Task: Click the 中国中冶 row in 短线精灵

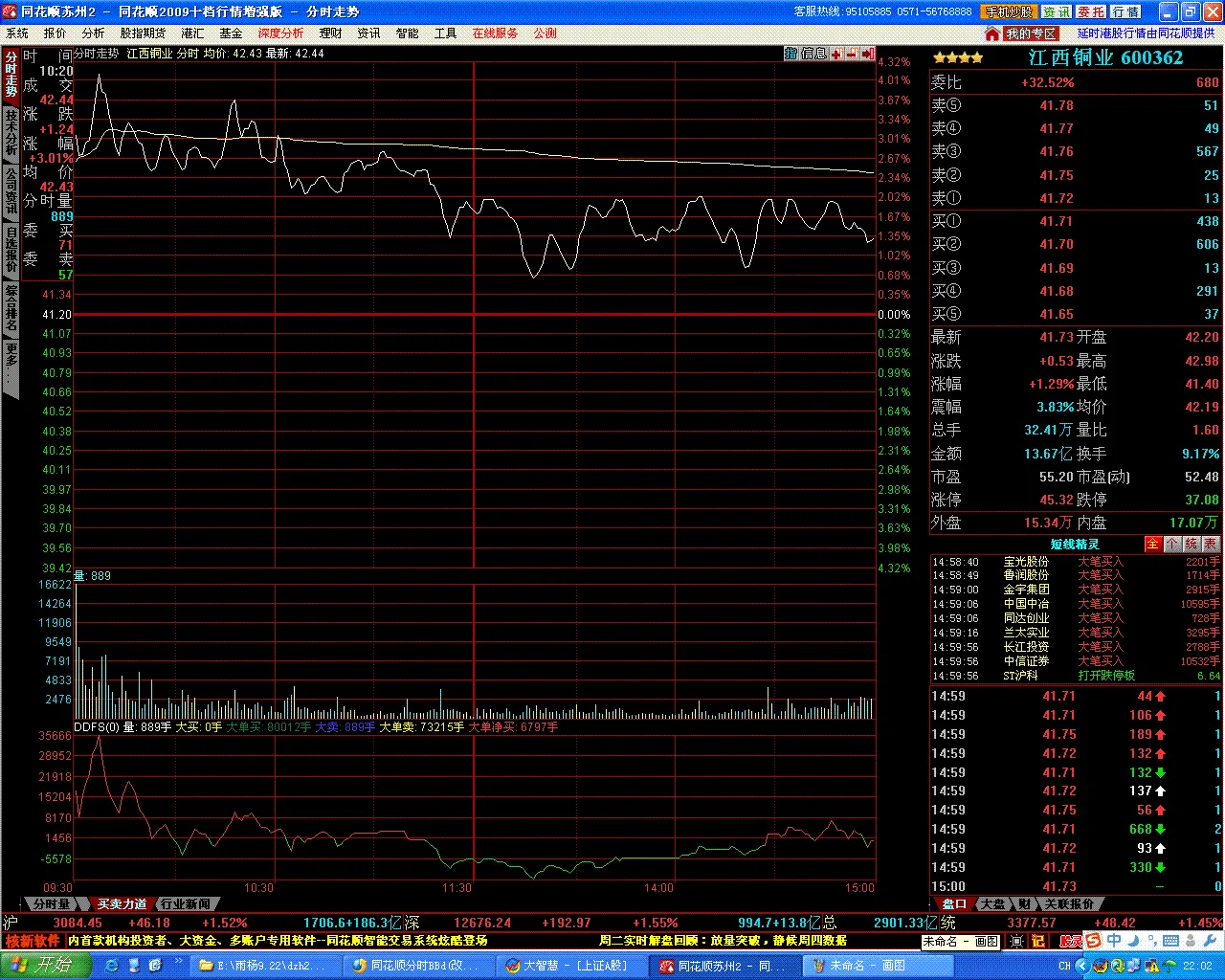Action: tap(1076, 604)
